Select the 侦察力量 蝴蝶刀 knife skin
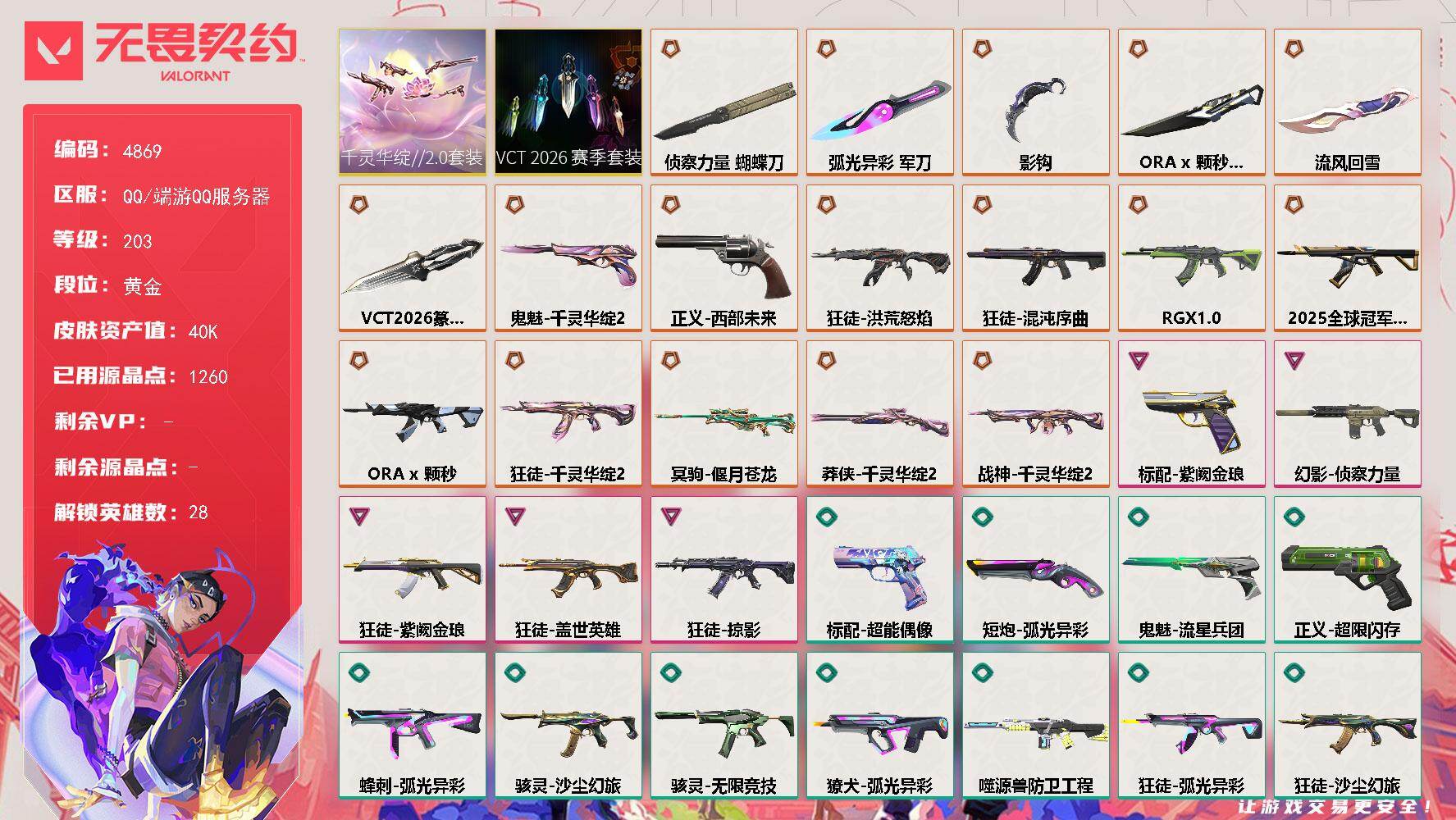The image size is (1456, 820). [x=723, y=102]
